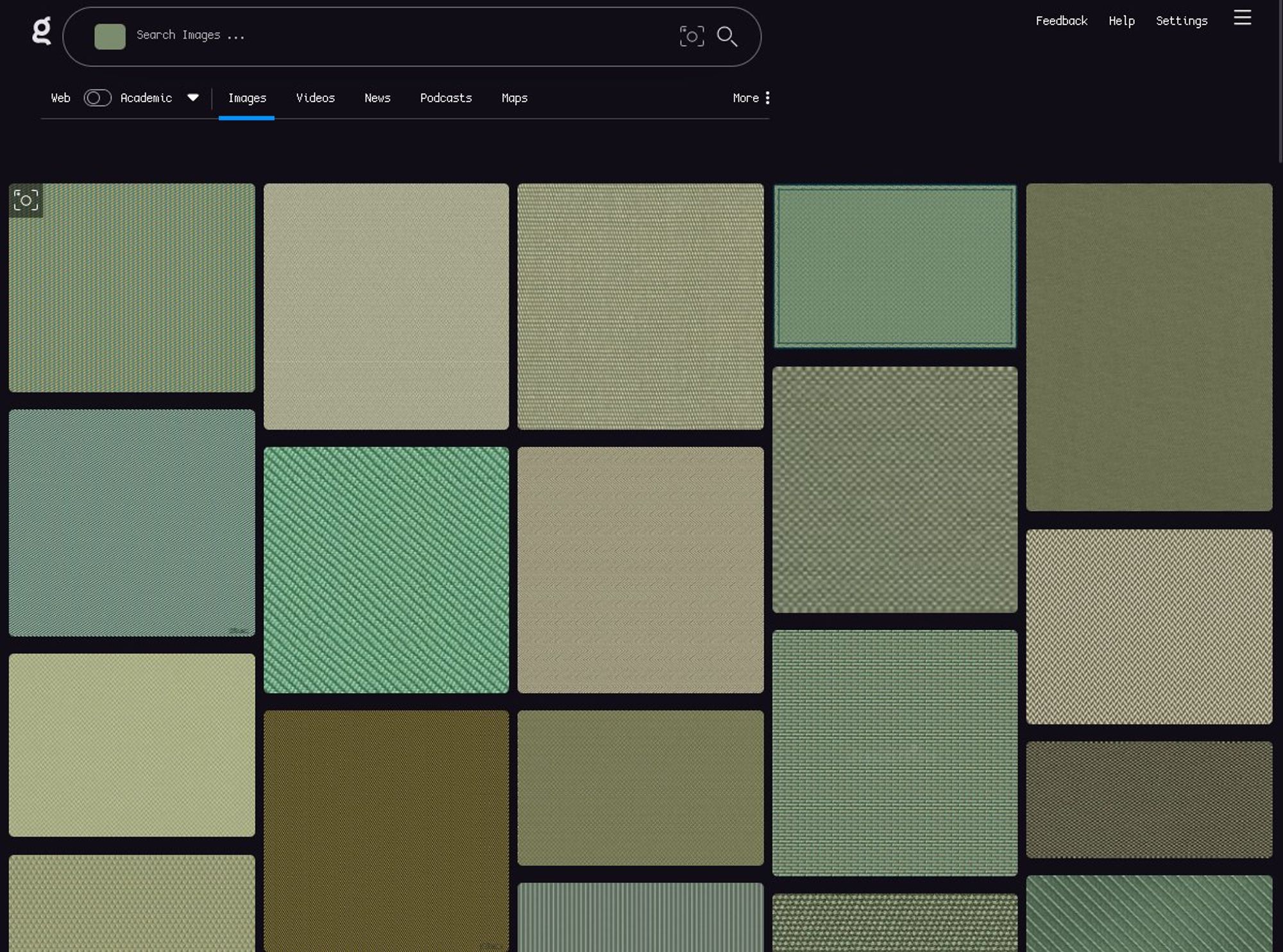Toggle the Web/Academic switch

click(98, 98)
